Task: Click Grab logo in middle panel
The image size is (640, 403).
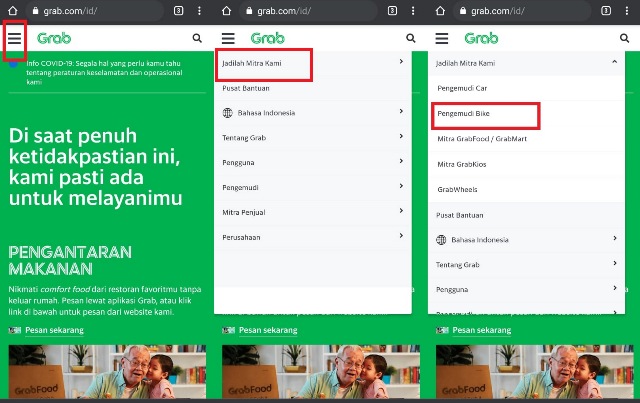Action: (x=268, y=38)
